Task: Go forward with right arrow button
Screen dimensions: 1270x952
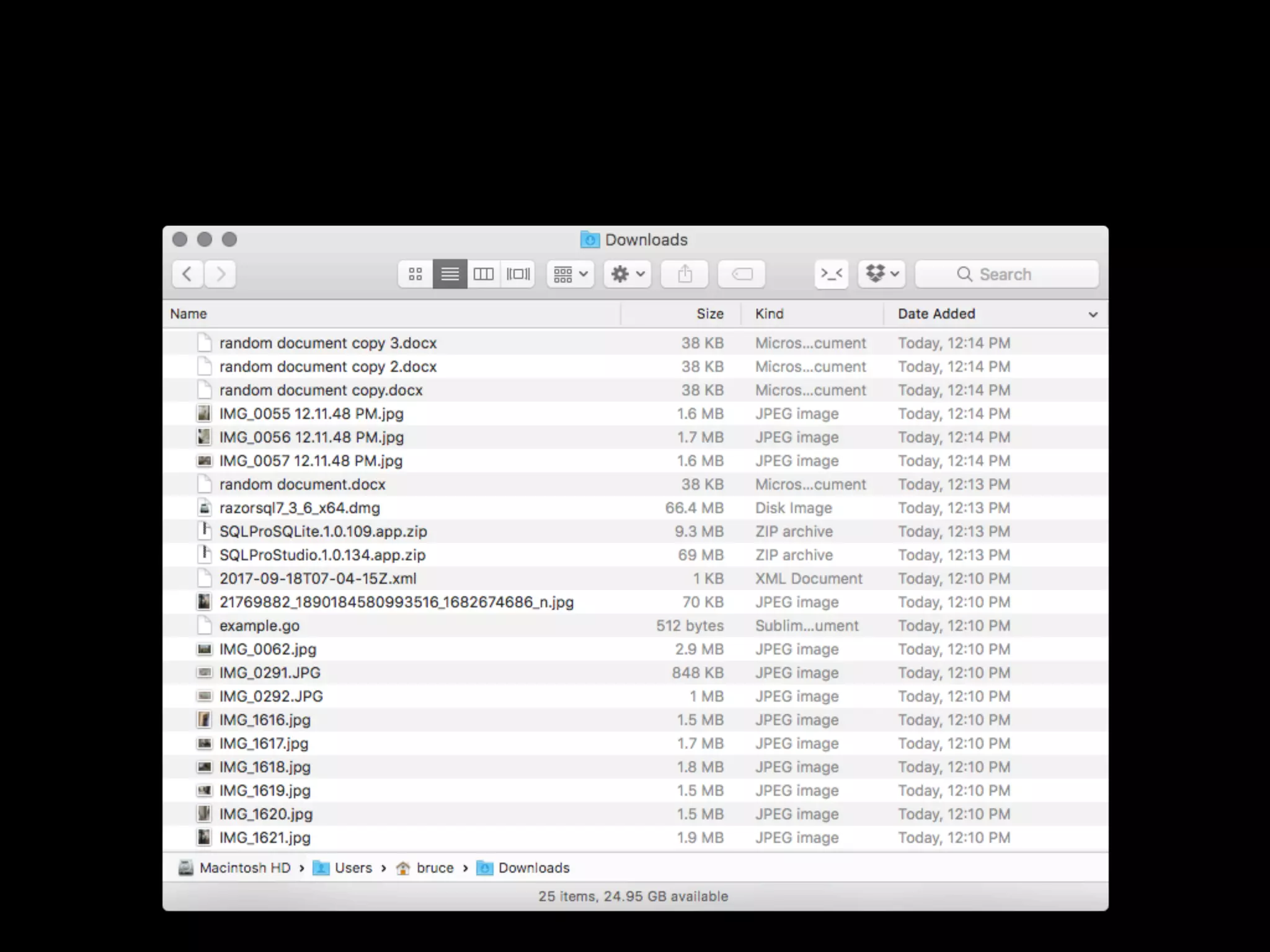Action: [220, 274]
